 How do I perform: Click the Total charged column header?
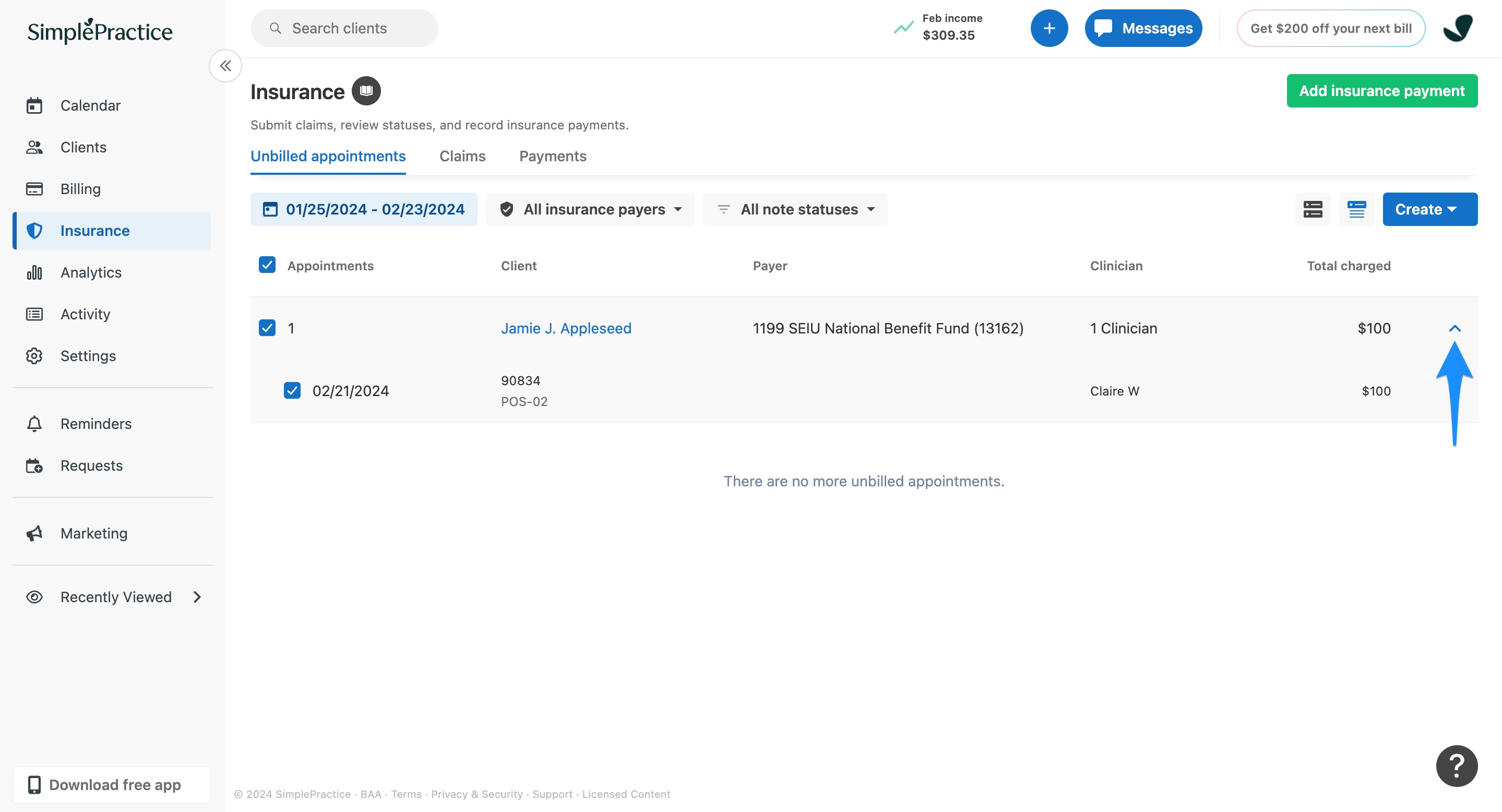[1349, 266]
